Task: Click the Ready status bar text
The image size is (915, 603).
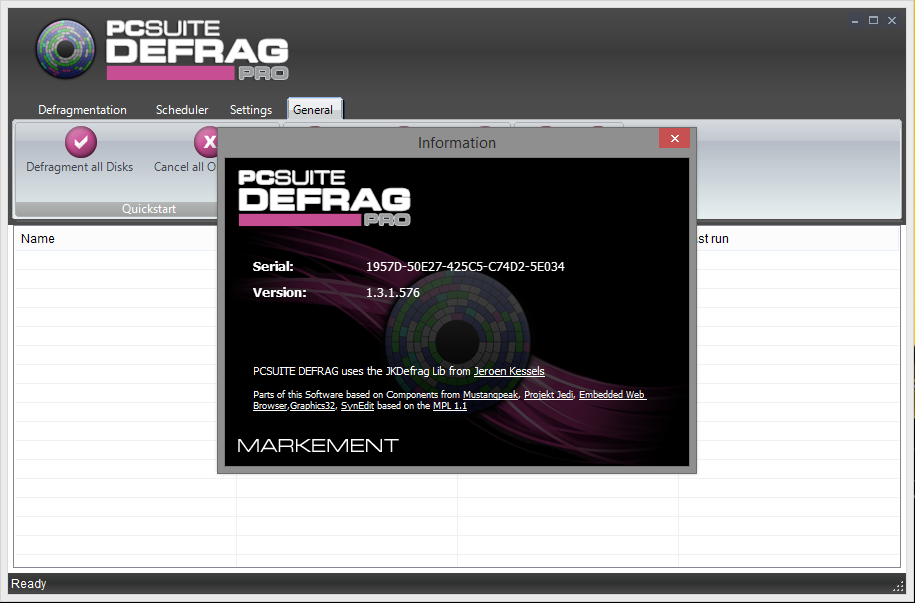Action: pyautogui.click(x=29, y=584)
